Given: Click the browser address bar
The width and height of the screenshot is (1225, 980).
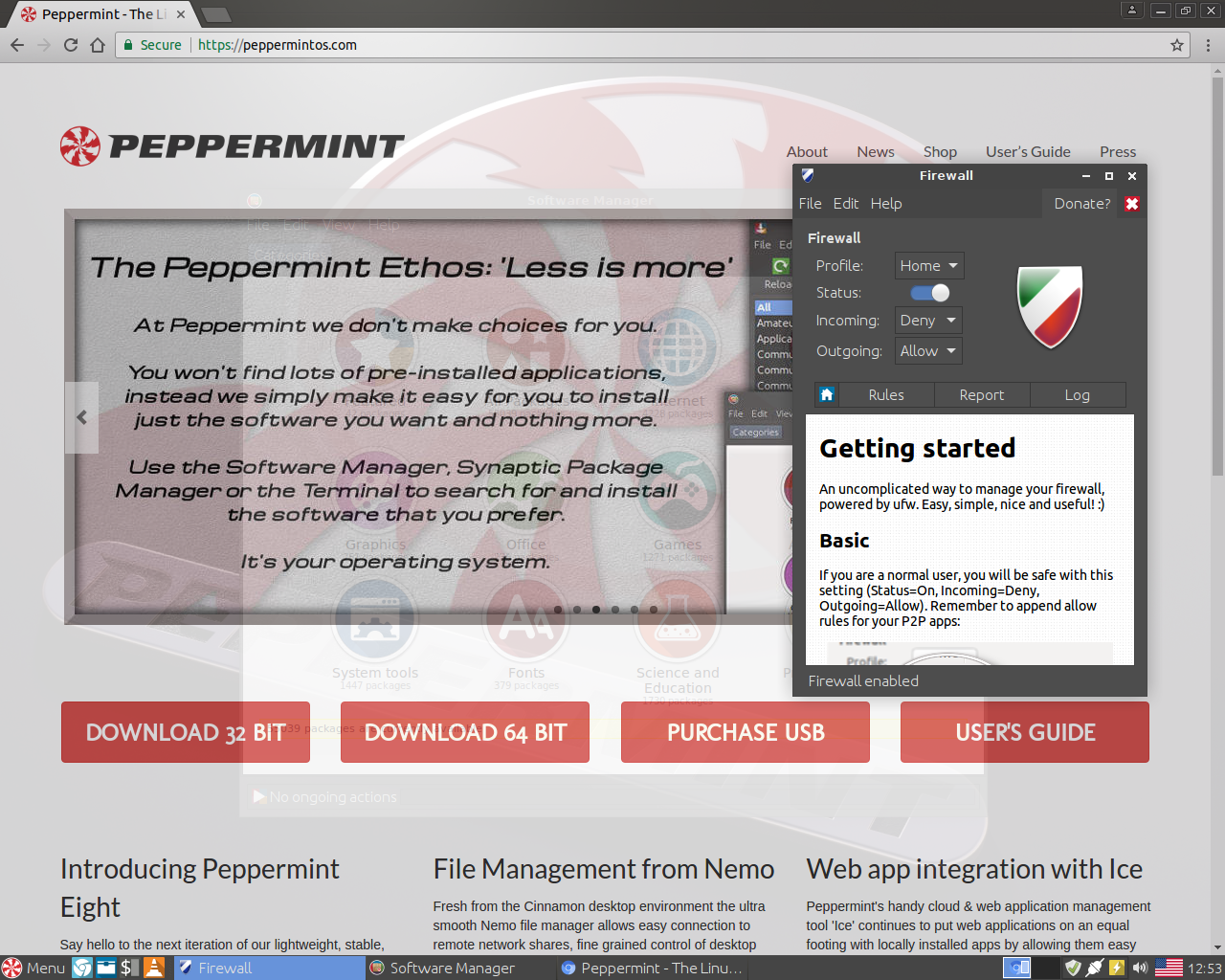Looking at the screenshot, I should [x=651, y=45].
